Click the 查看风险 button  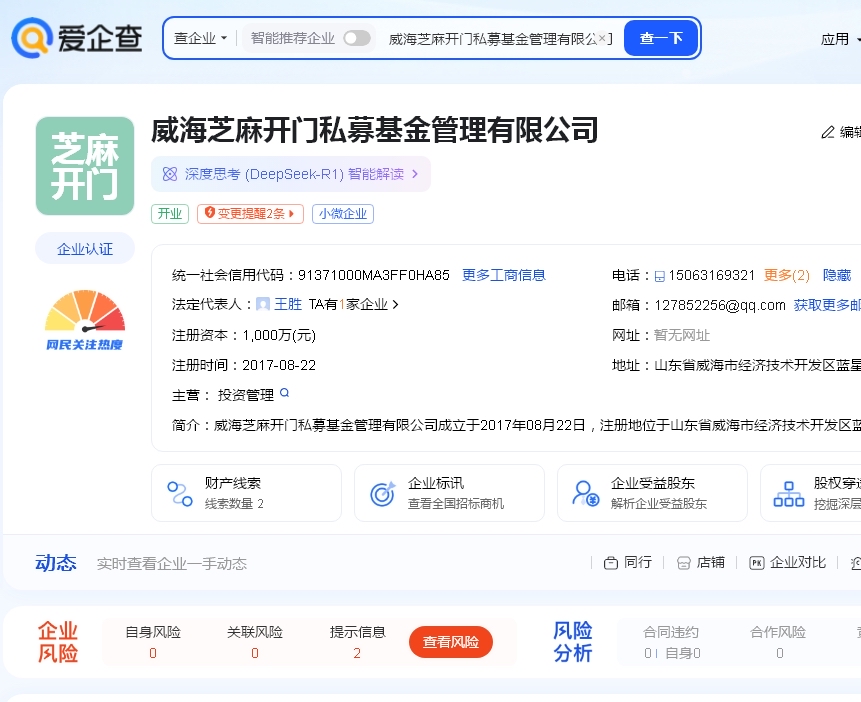pyautogui.click(x=451, y=642)
